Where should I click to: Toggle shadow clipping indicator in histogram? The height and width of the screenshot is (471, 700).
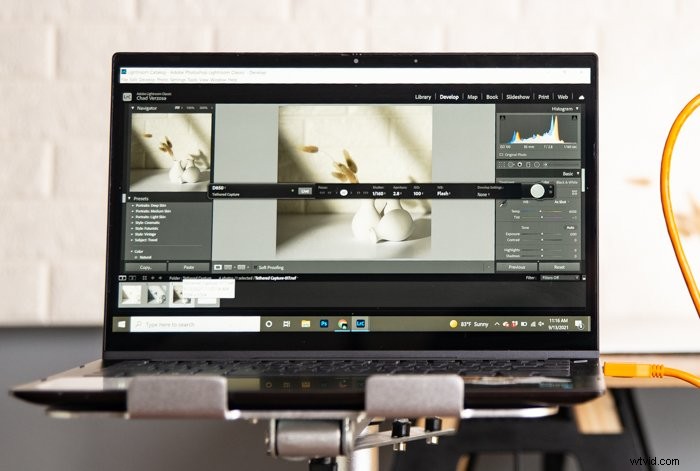[503, 118]
